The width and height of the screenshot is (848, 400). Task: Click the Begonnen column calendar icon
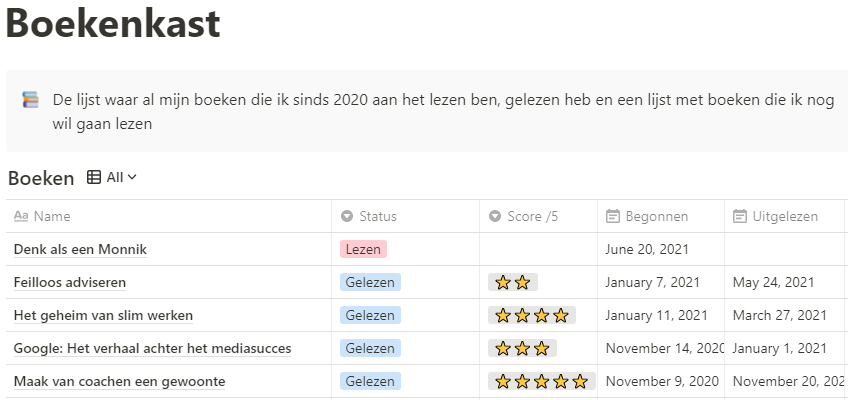click(x=613, y=216)
